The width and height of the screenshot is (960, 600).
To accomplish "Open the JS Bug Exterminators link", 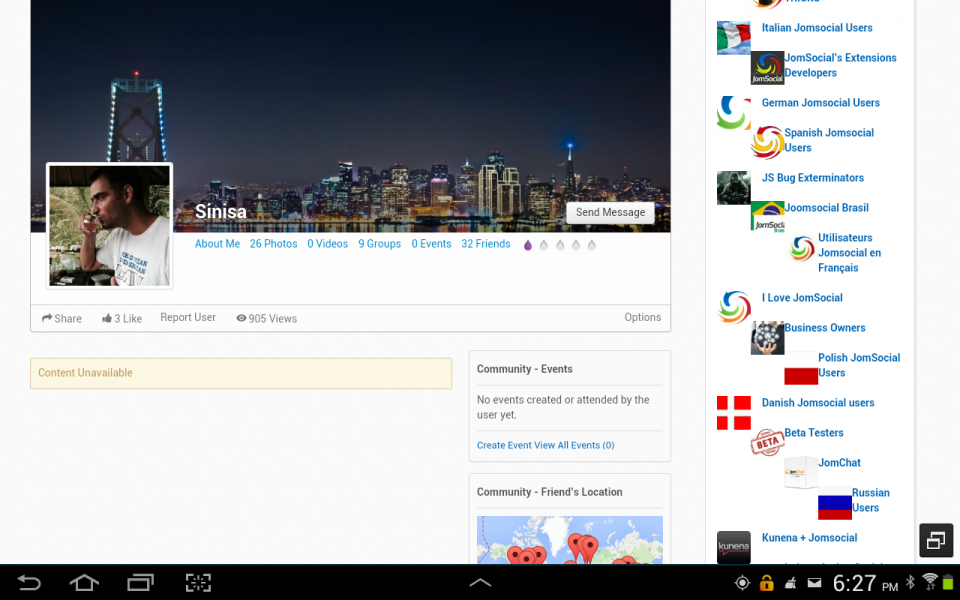I will (812, 178).
